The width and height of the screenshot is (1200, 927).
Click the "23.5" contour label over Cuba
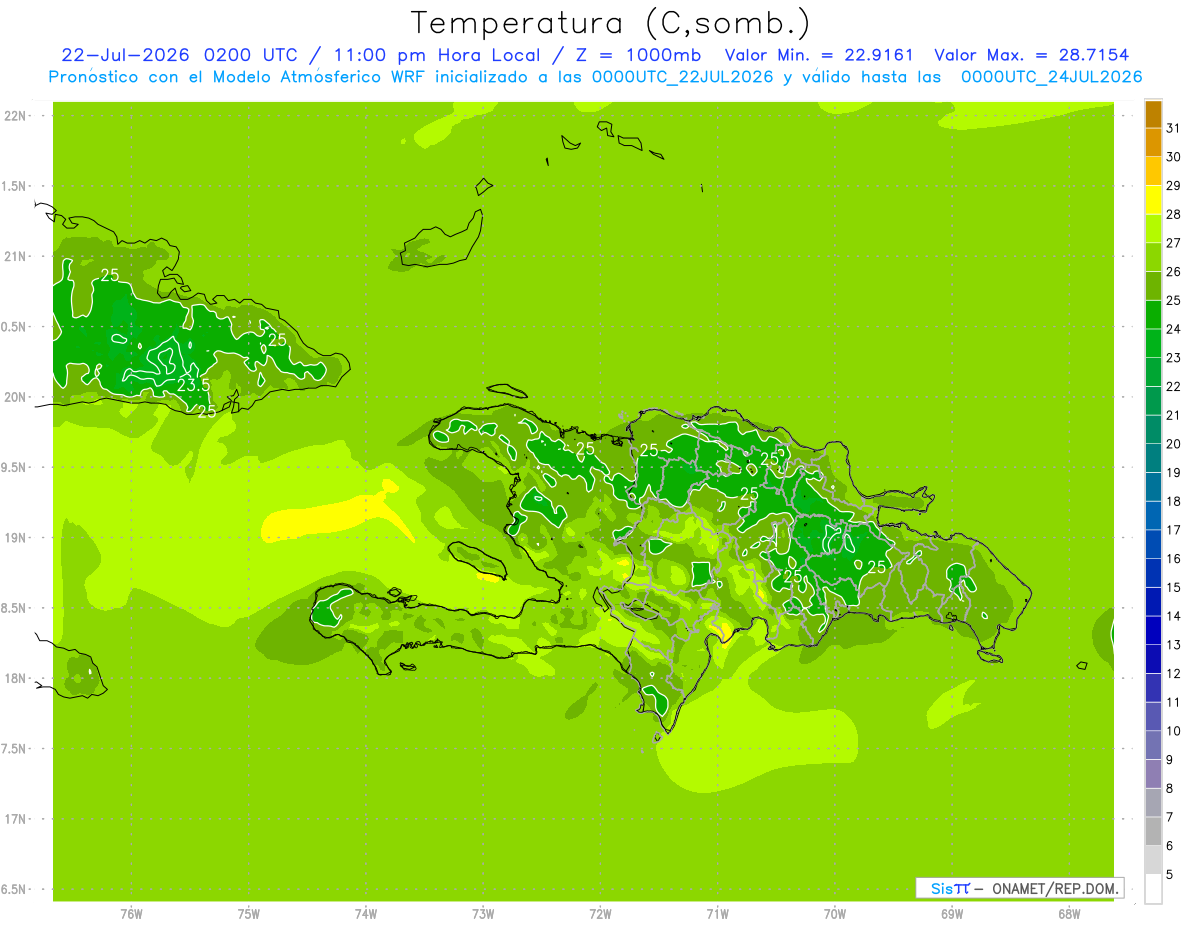193,385
